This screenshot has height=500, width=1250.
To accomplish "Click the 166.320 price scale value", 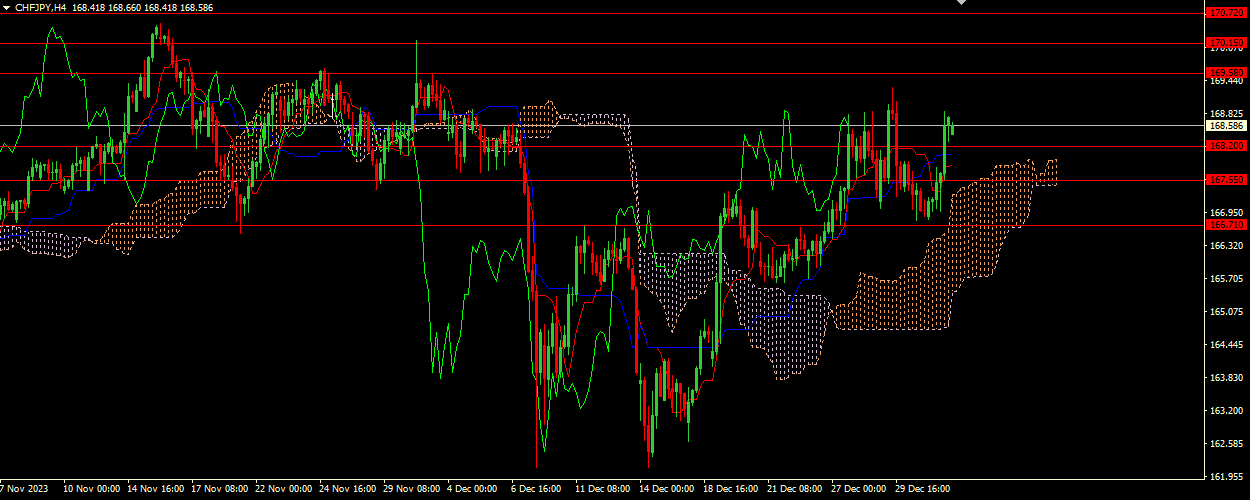I will coord(1226,245).
